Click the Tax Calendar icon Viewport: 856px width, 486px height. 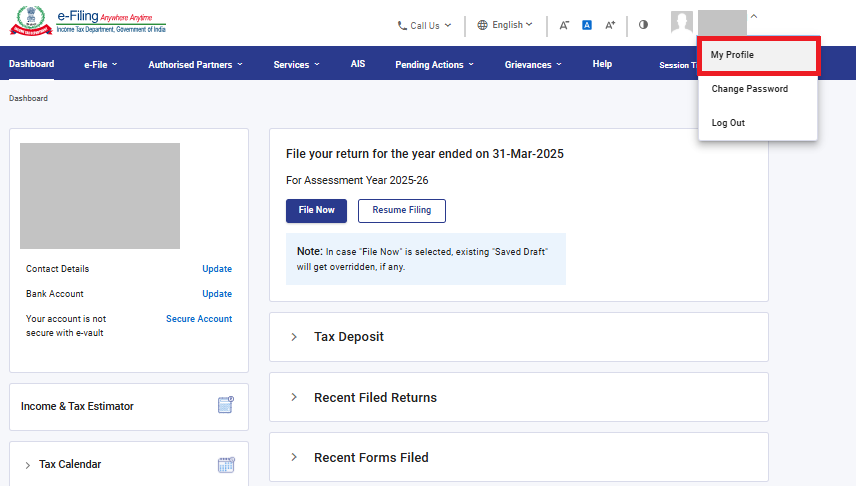tap(226, 464)
